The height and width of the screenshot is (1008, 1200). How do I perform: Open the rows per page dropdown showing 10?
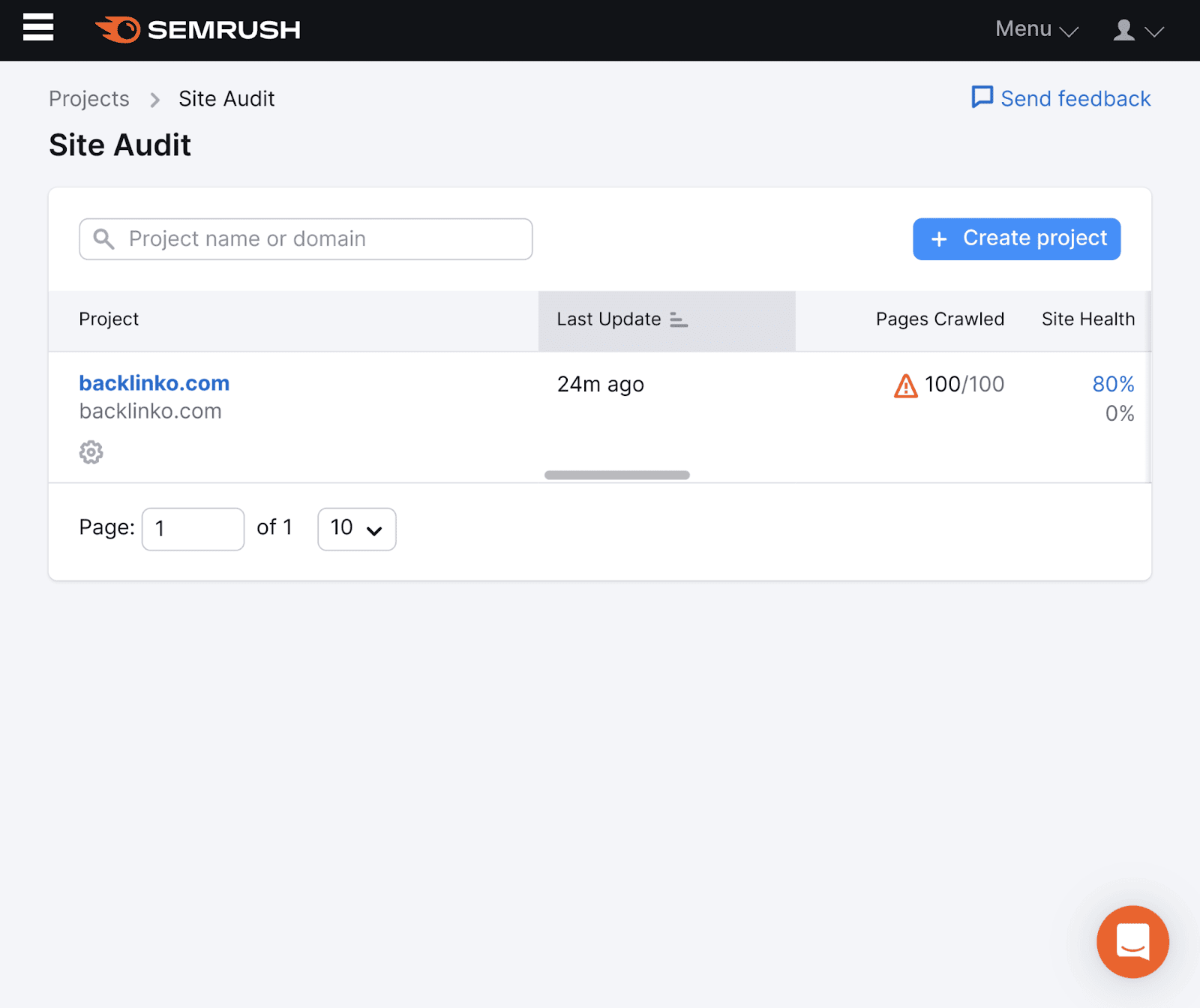pyautogui.click(x=357, y=529)
